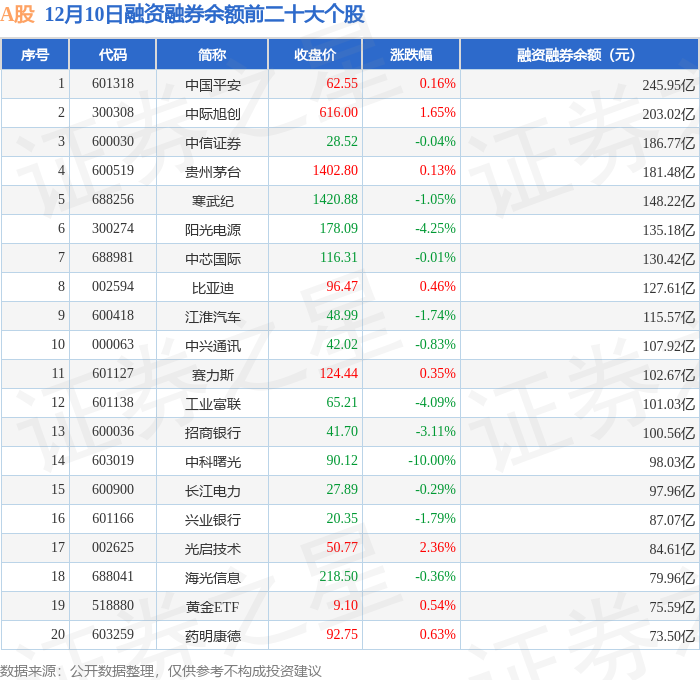Image resolution: width=700 pixels, height=680 pixels.
Task: Click closing price 1402.80
Action: pyautogui.click(x=335, y=171)
